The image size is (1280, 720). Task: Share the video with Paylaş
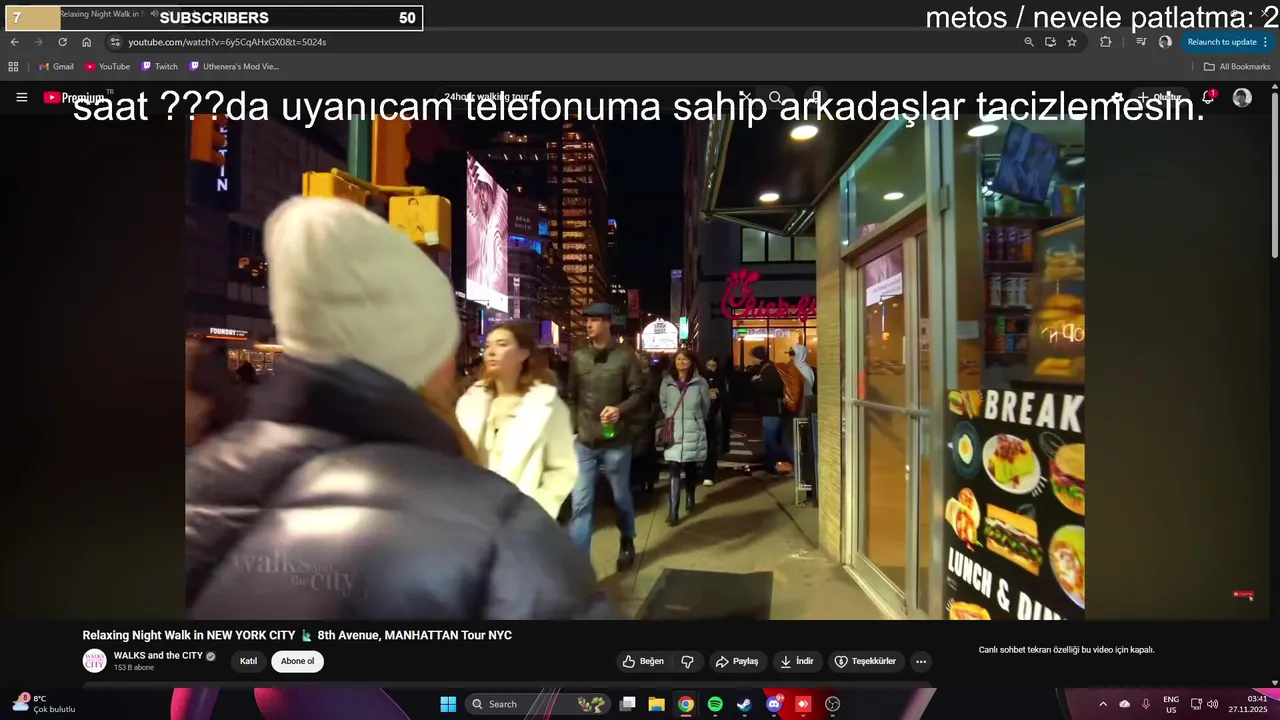click(x=737, y=661)
